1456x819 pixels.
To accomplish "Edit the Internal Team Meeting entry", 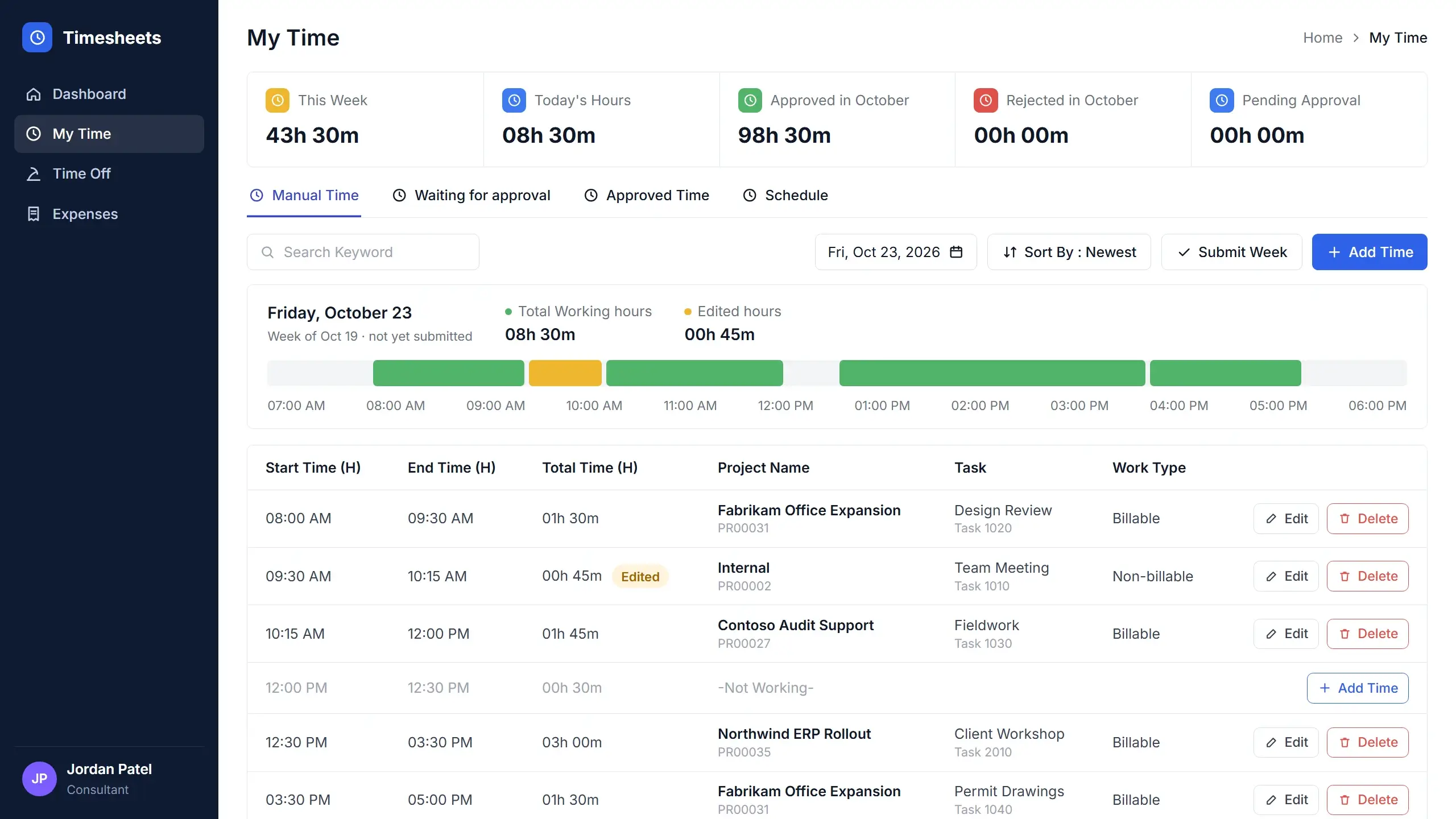I will click(1286, 576).
